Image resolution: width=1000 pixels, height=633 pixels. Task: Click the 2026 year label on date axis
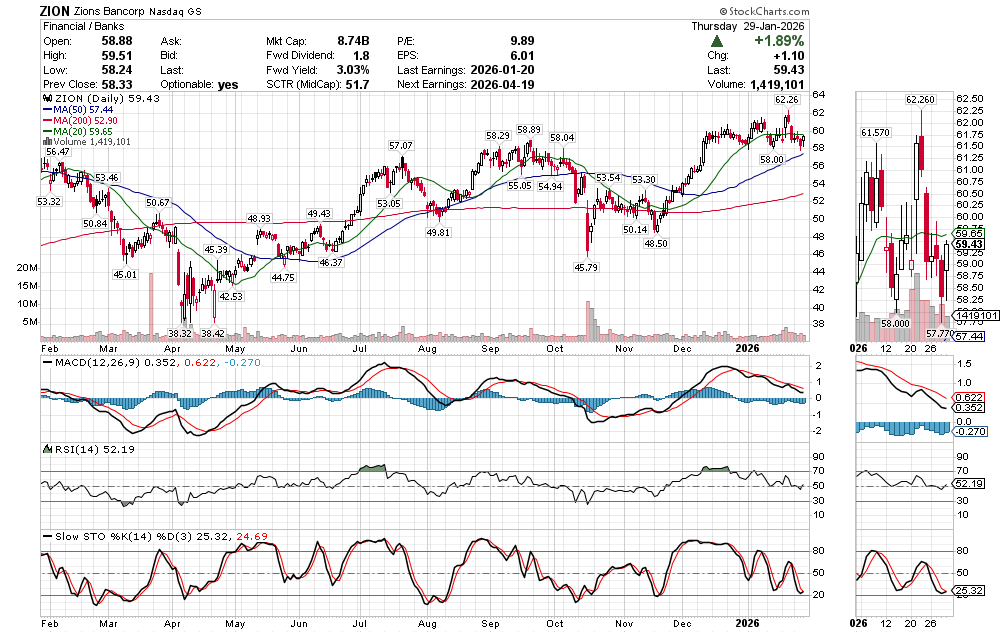(x=749, y=348)
